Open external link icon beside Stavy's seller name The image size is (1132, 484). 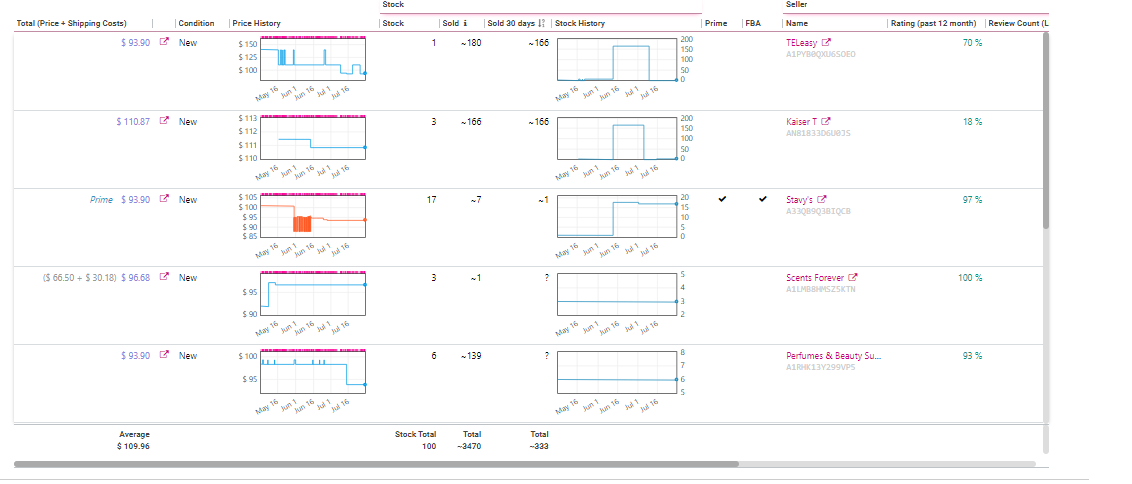pos(822,199)
